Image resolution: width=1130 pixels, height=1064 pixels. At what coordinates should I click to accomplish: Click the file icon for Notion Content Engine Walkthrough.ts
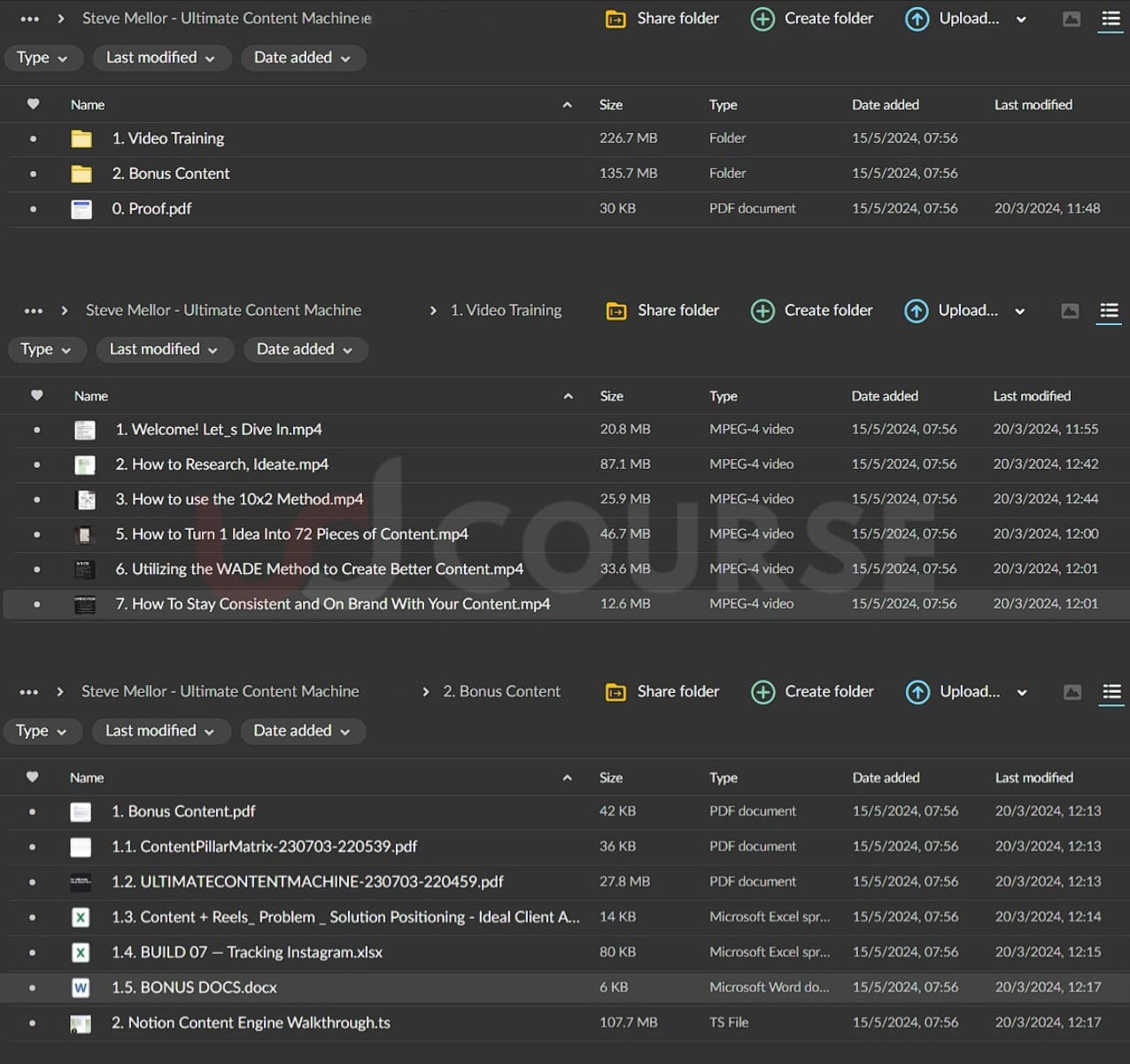81,1023
